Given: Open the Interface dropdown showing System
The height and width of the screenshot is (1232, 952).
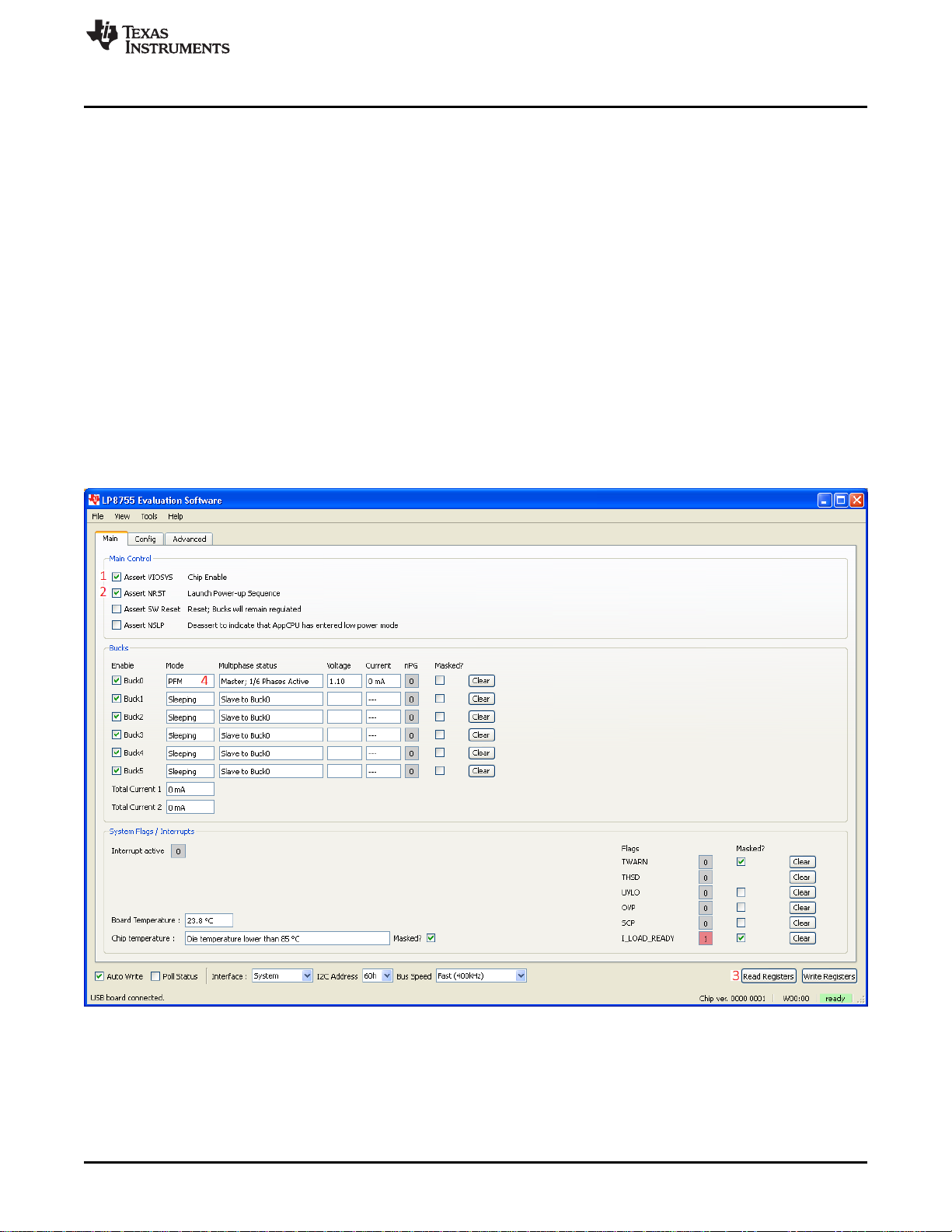Looking at the screenshot, I should tap(282, 975).
